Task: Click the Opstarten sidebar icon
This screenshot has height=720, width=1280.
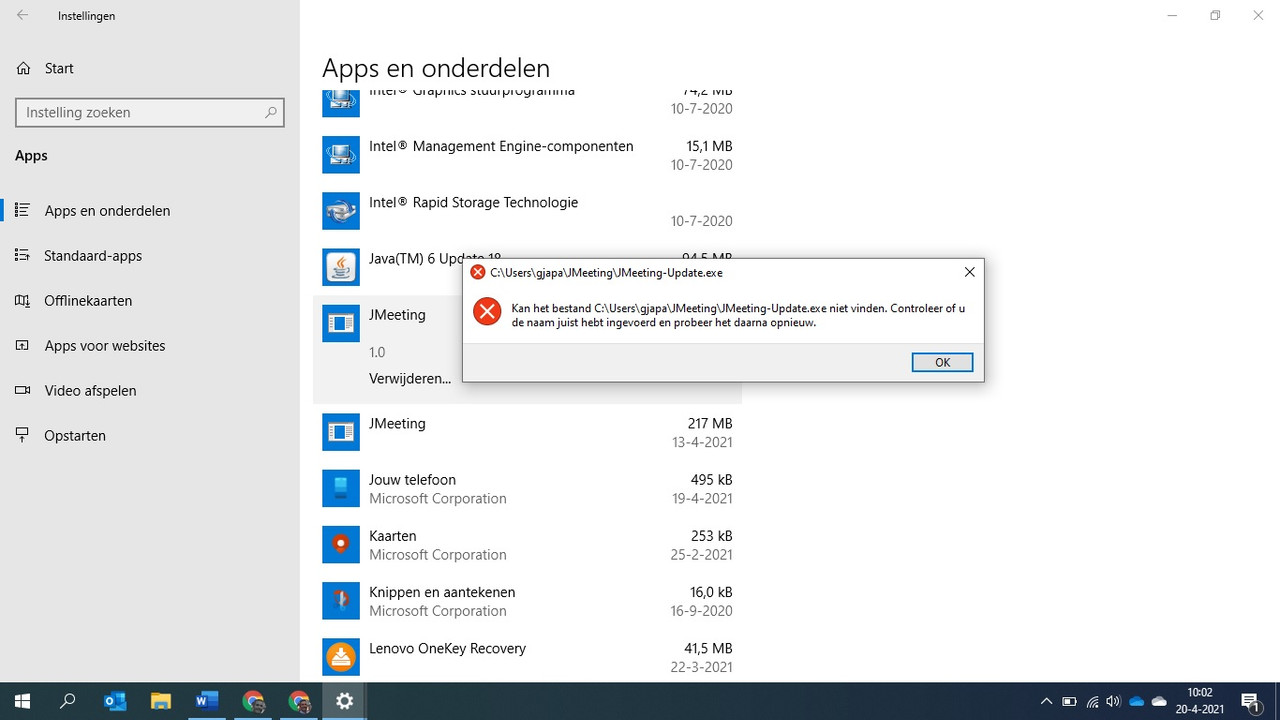Action: tap(22, 435)
